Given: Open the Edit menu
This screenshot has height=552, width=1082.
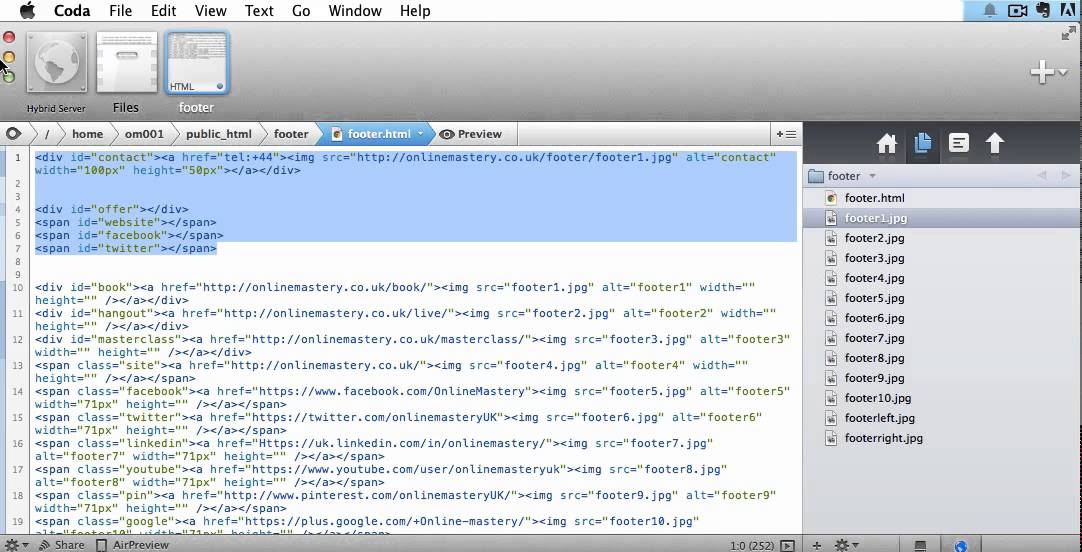Looking at the screenshot, I should (x=164, y=10).
